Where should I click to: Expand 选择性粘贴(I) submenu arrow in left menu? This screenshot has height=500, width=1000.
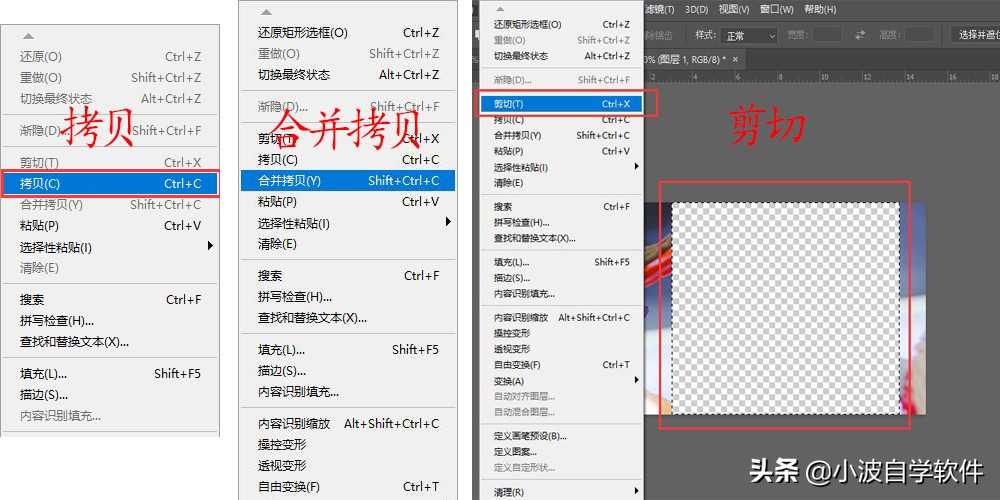pos(210,246)
